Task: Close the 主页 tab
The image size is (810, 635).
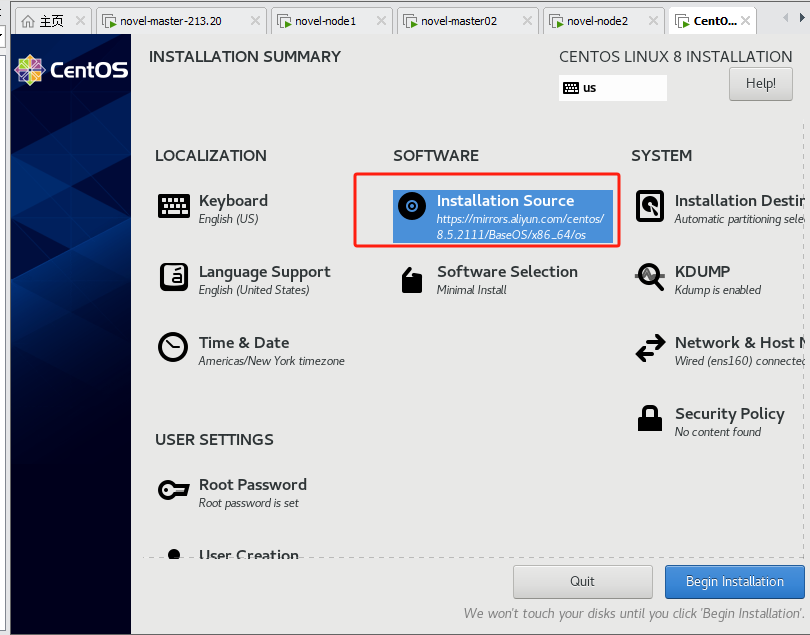Action: click(80, 21)
